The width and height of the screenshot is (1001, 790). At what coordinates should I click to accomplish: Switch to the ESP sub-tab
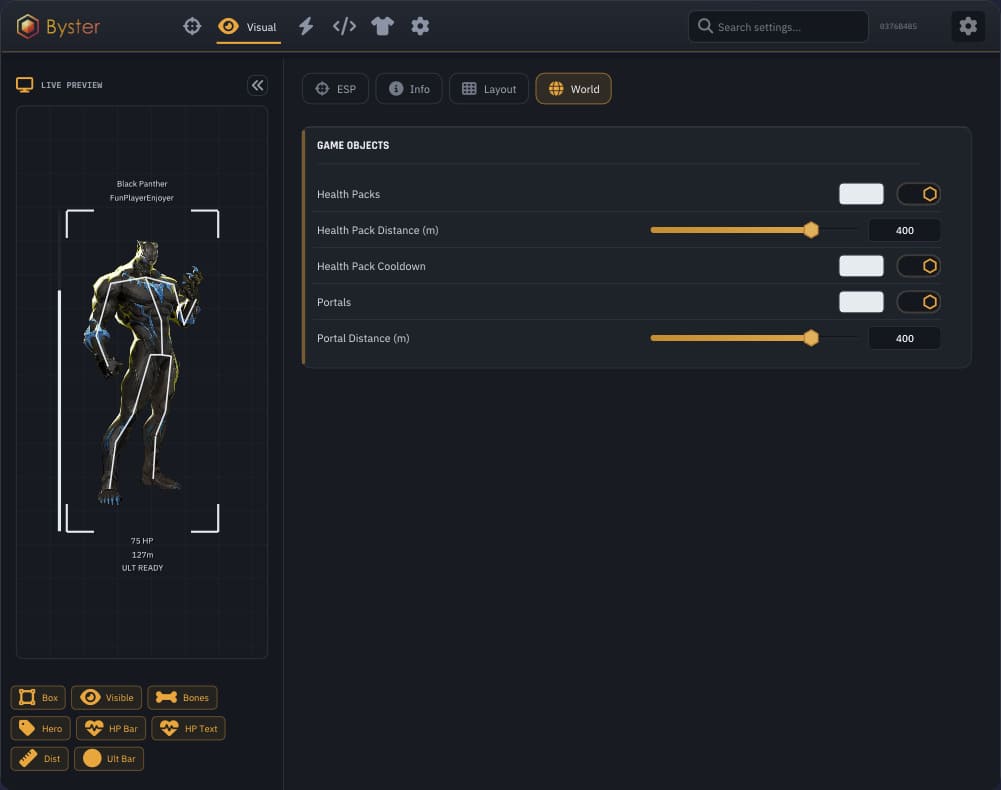tap(335, 89)
